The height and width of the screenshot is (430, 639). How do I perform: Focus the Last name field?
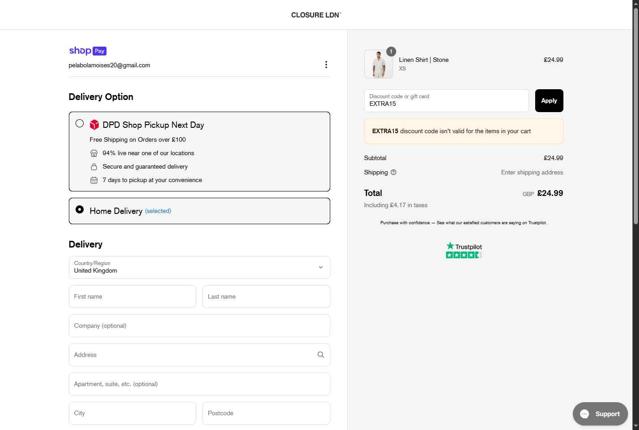(x=266, y=296)
